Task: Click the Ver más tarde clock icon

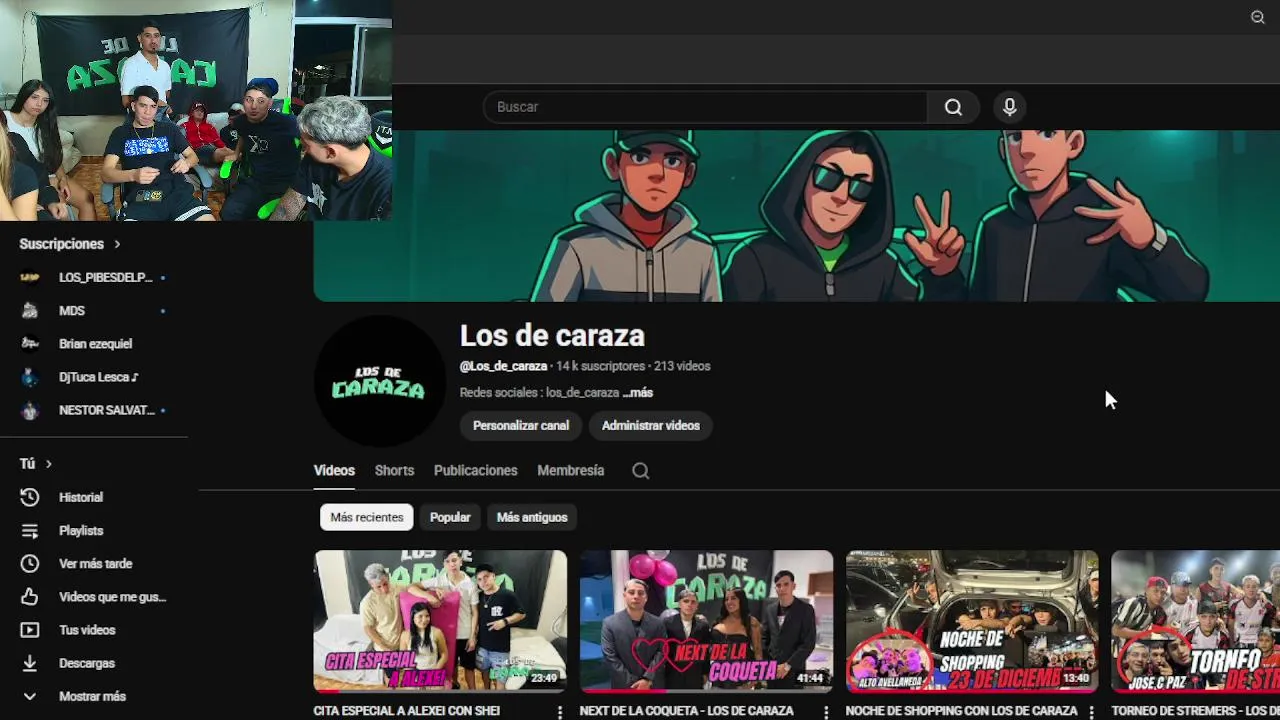Action: point(30,563)
